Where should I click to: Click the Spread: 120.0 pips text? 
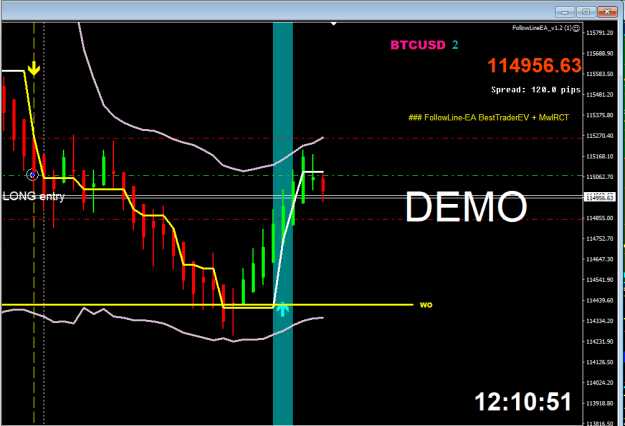535,90
